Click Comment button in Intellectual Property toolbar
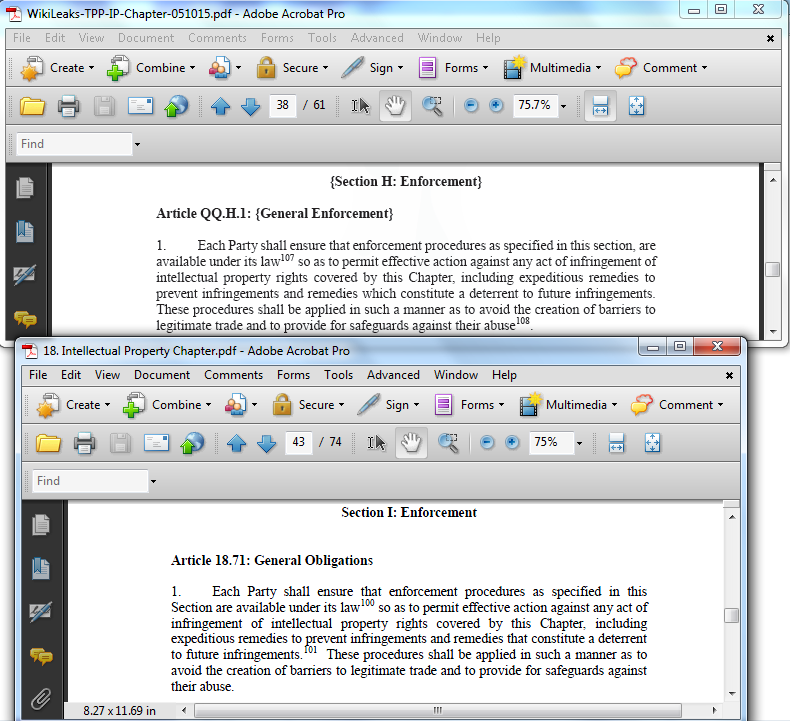Viewport: 790px width, 721px height. pyautogui.click(x=677, y=405)
